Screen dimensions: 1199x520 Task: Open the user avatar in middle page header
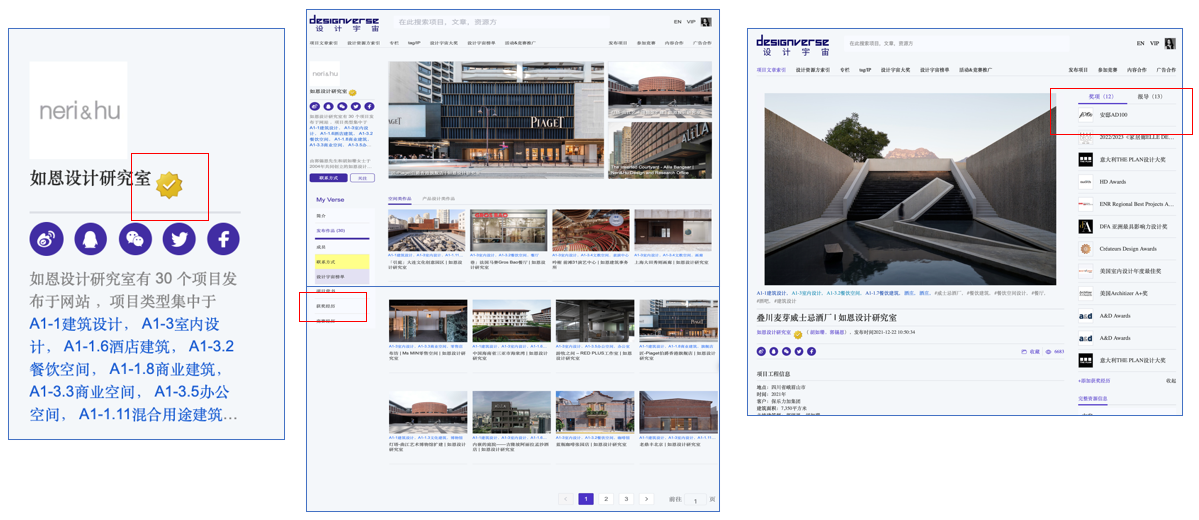(706, 21)
